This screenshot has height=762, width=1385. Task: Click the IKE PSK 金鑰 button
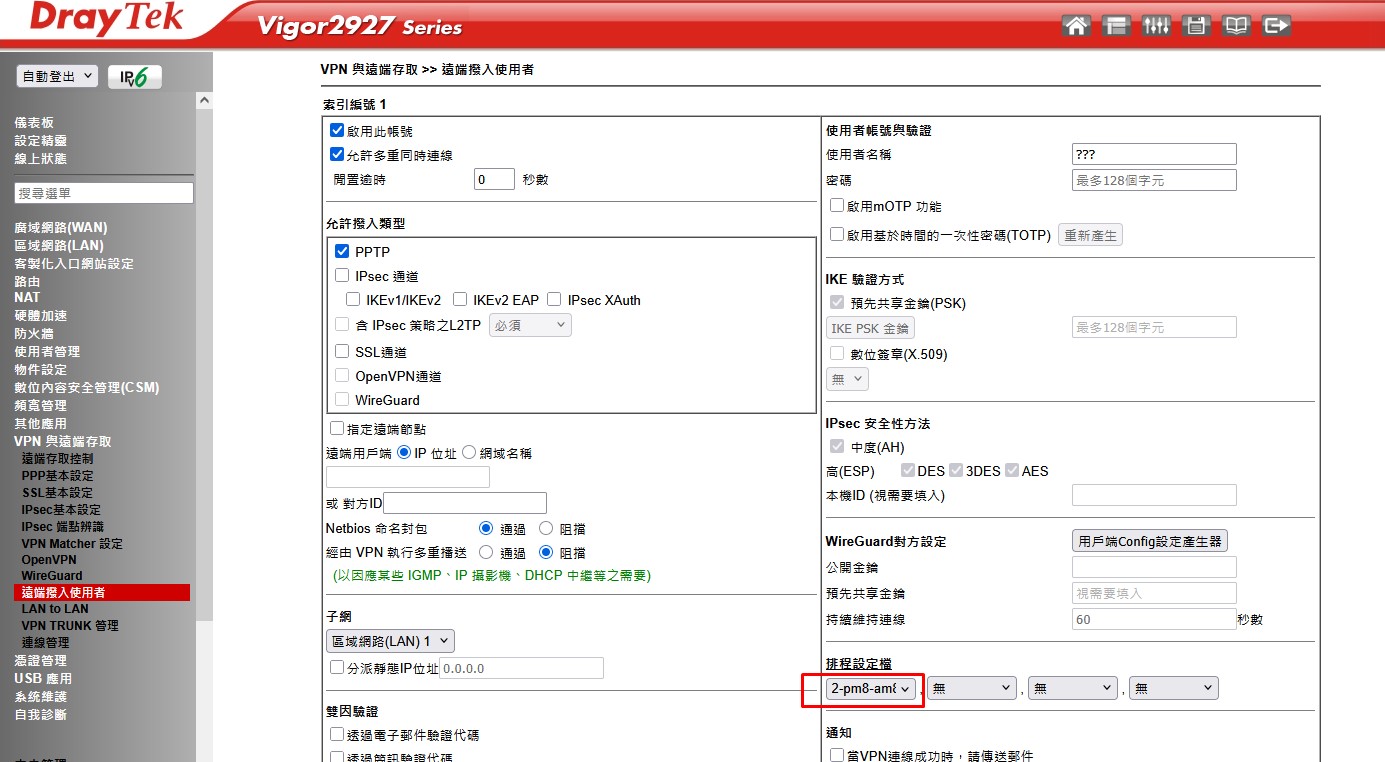pyautogui.click(x=870, y=328)
